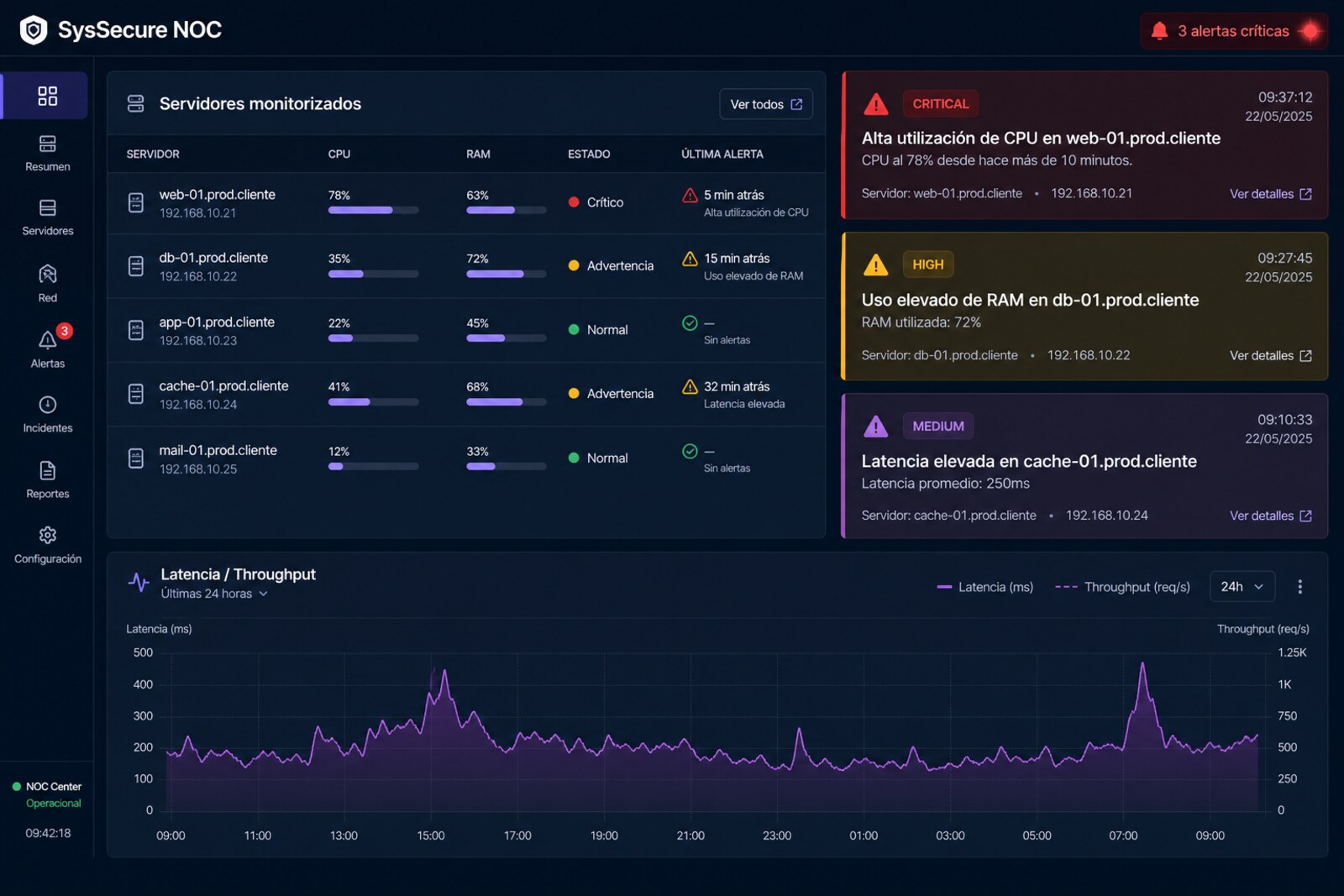The image size is (1344, 896).
Task: Open the Configuración gear icon
Action: pyautogui.click(x=48, y=535)
